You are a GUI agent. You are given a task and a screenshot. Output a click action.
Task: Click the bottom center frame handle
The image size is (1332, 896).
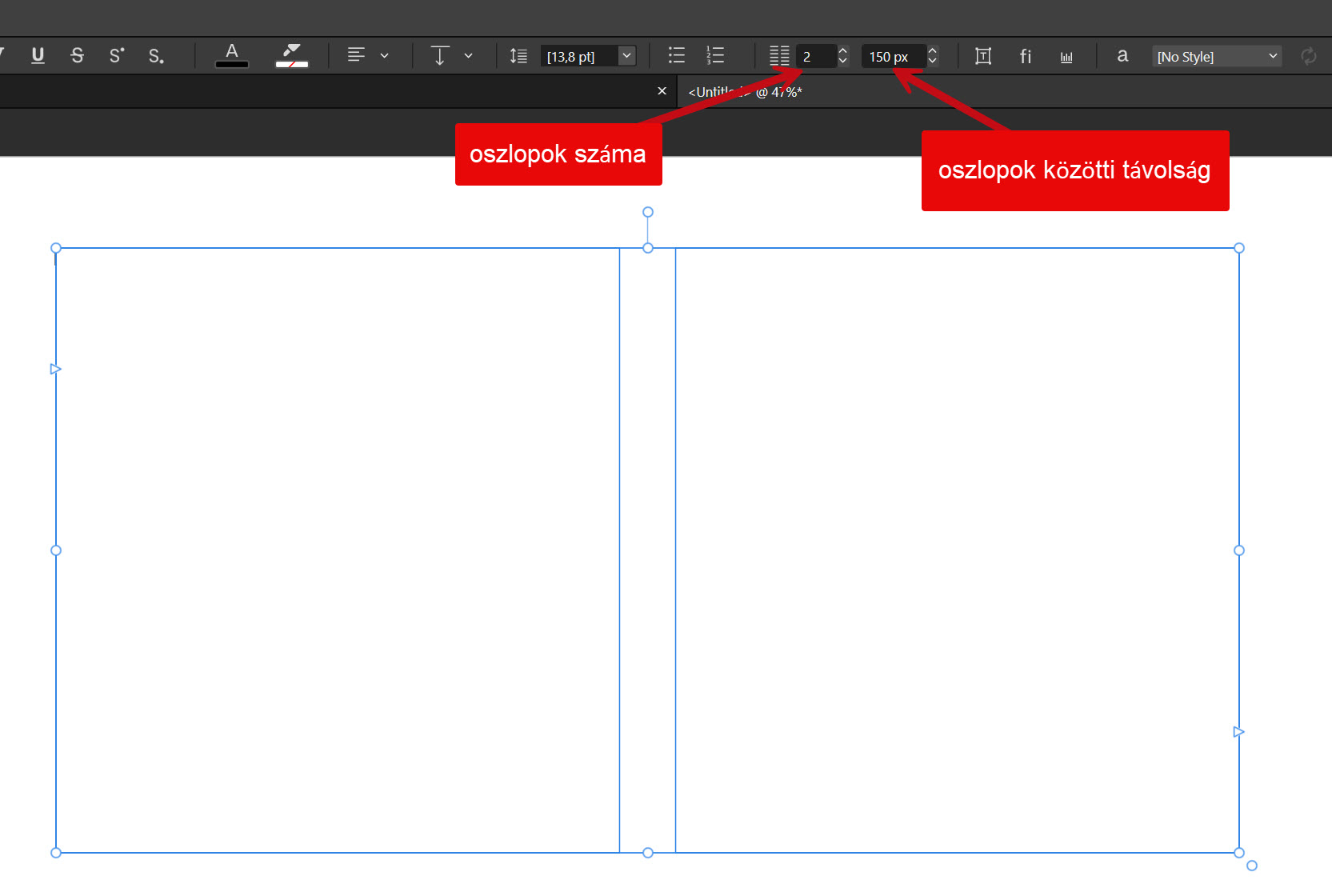point(648,853)
